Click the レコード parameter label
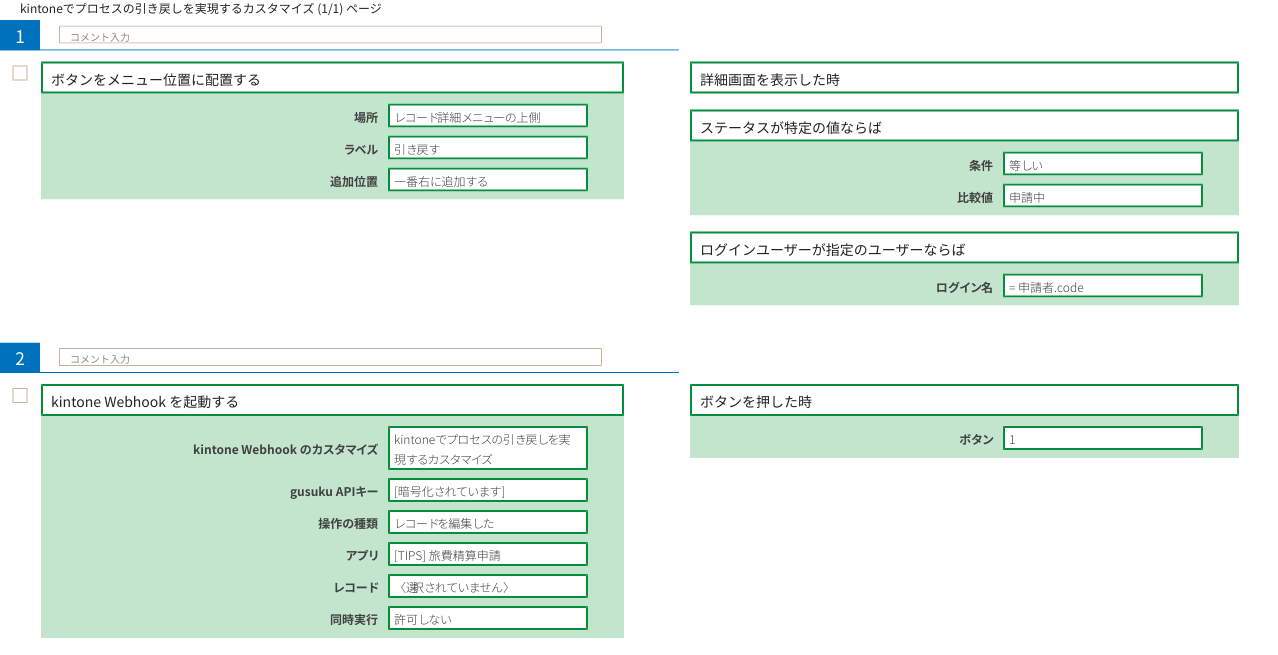The width and height of the screenshot is (1278, 655). pyautogui.click(x=356, y=587)
